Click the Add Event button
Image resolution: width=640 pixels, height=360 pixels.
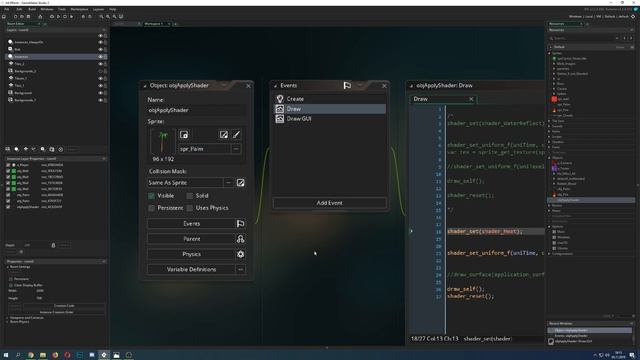329,203
